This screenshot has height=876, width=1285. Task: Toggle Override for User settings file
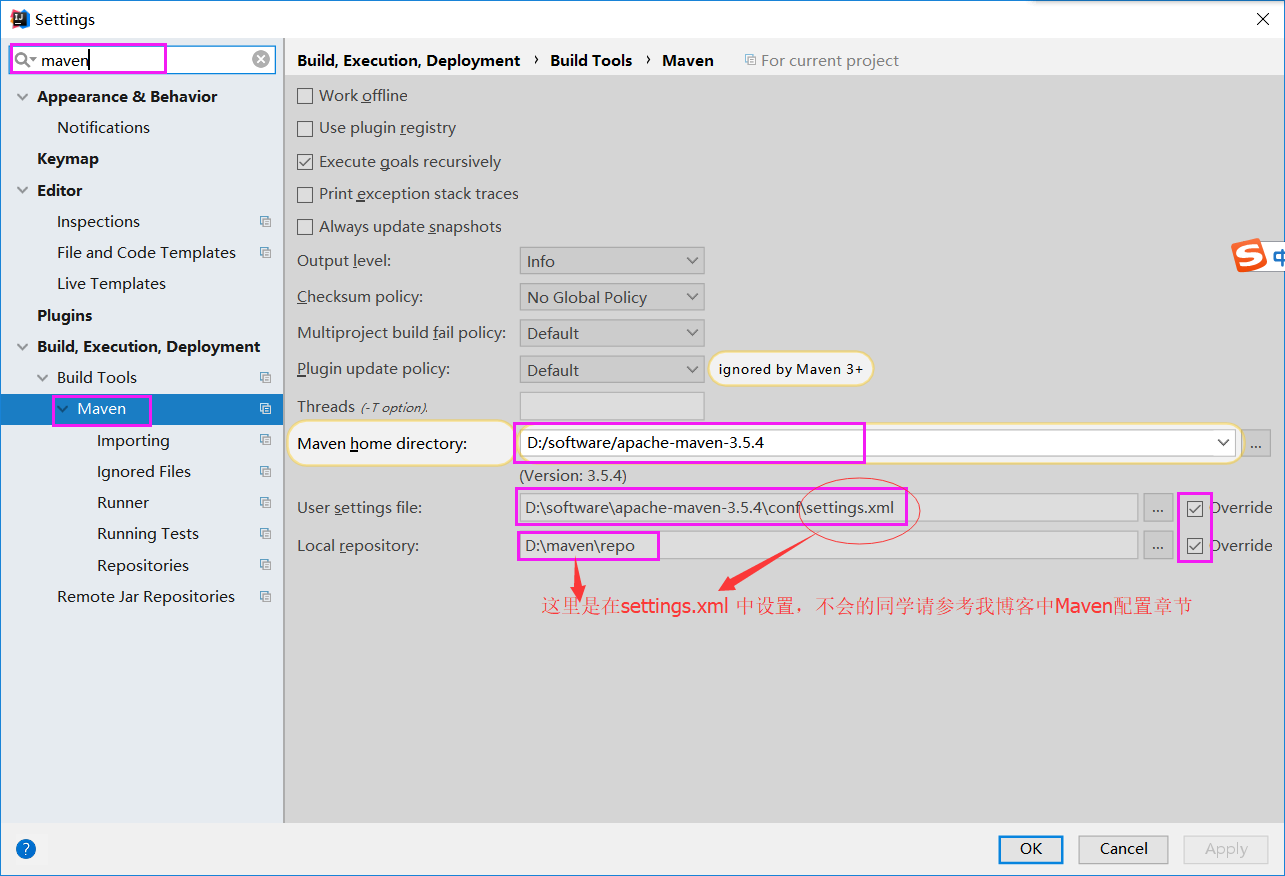[x=1195, y=508]
